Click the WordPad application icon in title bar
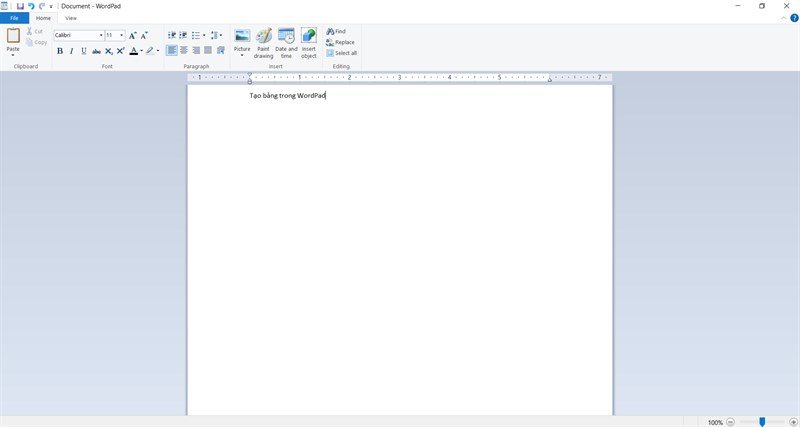The image size is (800, 427). pos(5,6)
